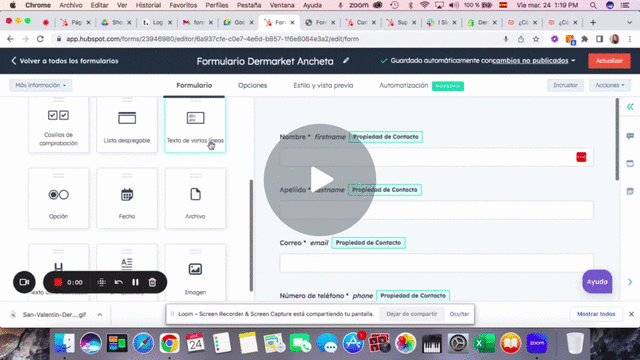Open the Ayuda help button
The height and width of the screenshot is (360, 640).
(597, 282)
